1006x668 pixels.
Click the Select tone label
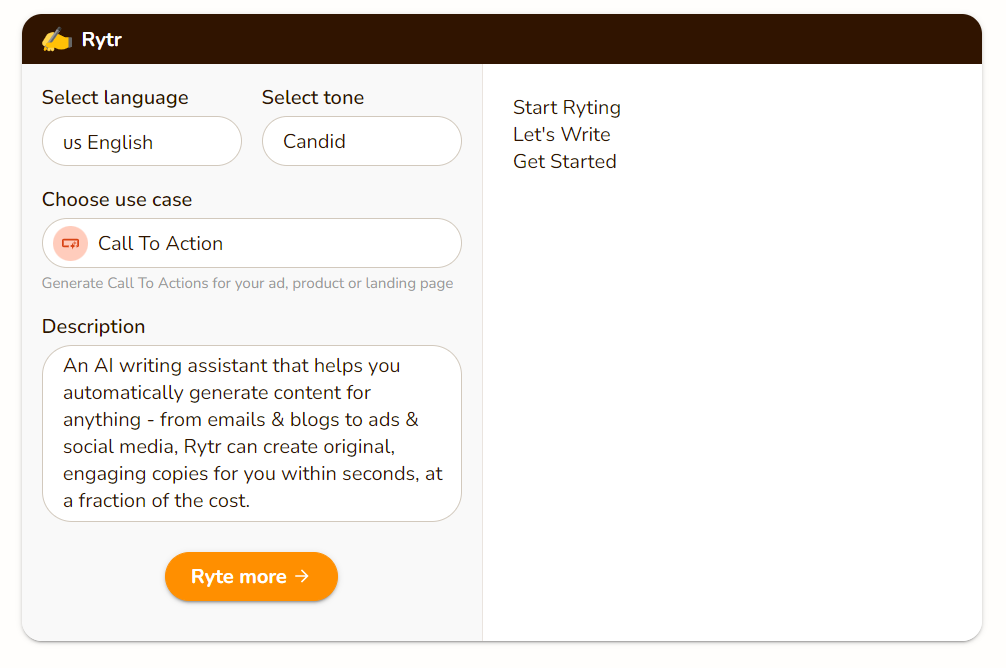tap(312, 98)
